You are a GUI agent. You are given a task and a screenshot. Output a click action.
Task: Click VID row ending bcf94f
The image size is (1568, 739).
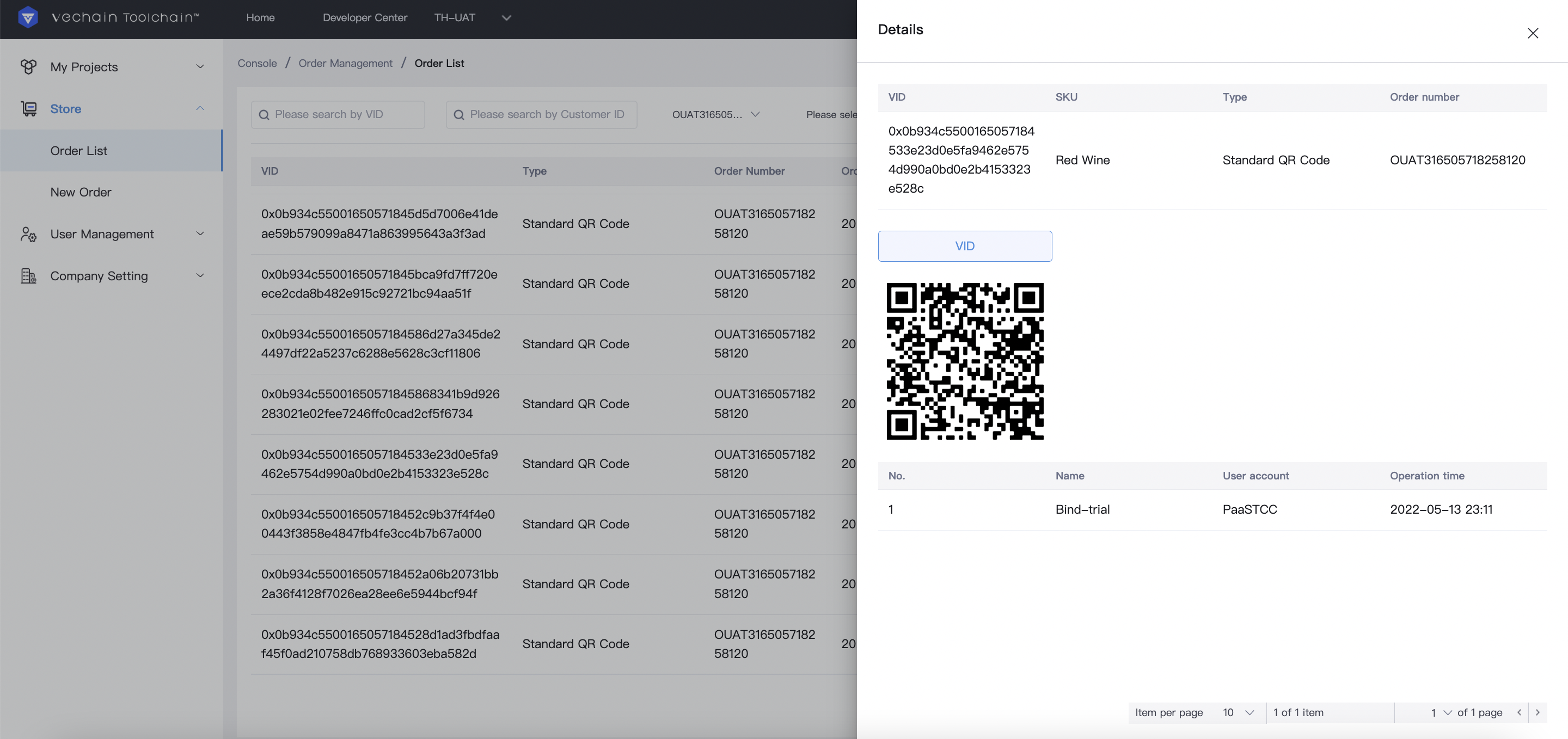pyautogui.click(x=380, y=584)
